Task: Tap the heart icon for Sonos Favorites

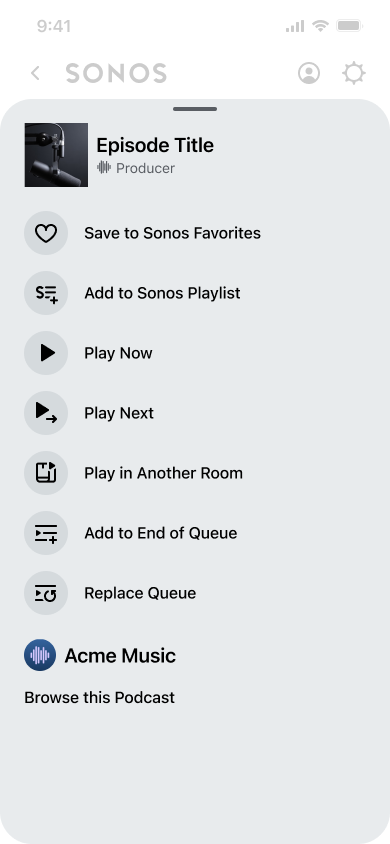Action: [x=46, y=233]
